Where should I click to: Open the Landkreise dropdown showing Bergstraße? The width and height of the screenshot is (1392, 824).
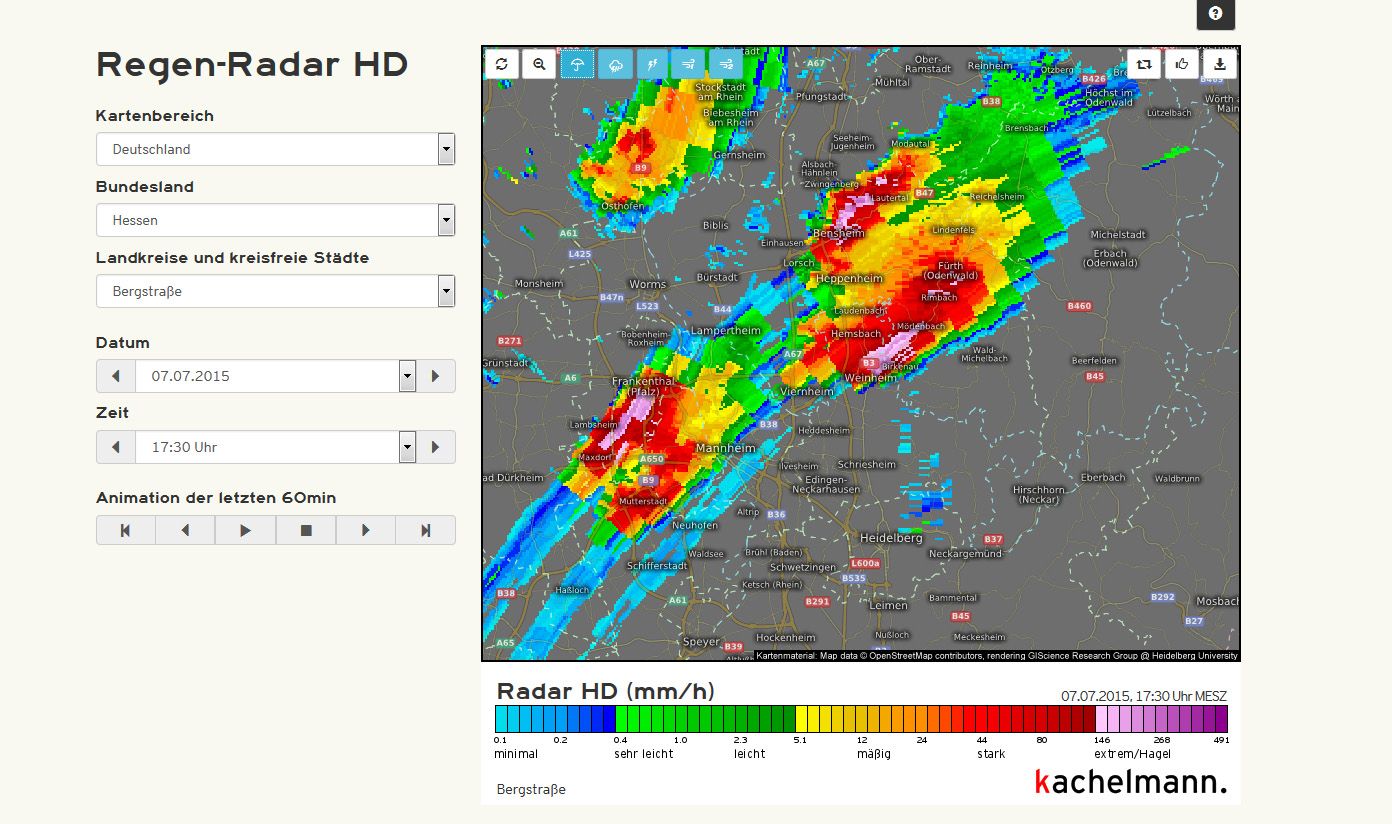coord(276,291)
